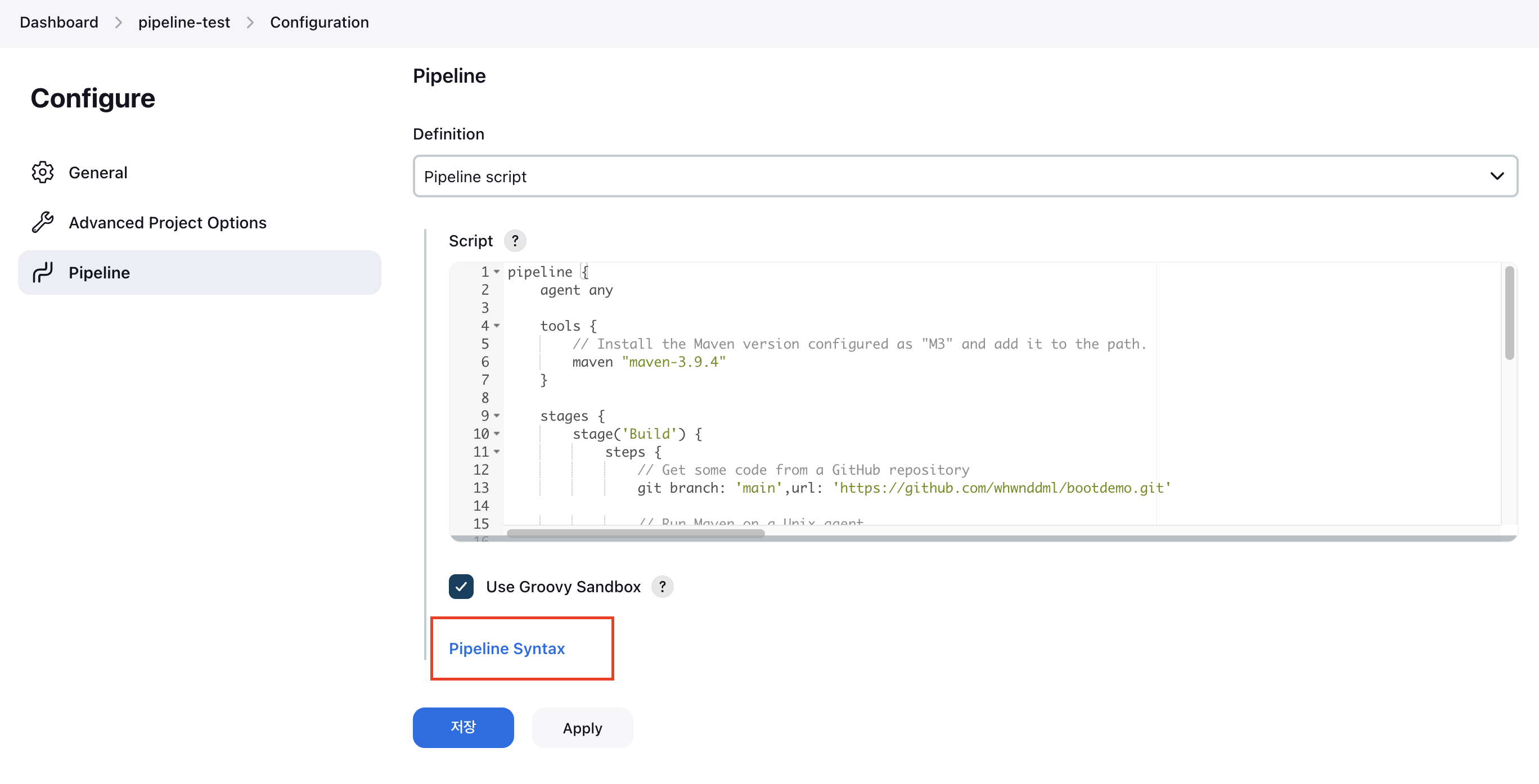Click the Definition dropdown chevron arrow
This screenshot has height=784, width=1539.
[x=1497, y=176]
